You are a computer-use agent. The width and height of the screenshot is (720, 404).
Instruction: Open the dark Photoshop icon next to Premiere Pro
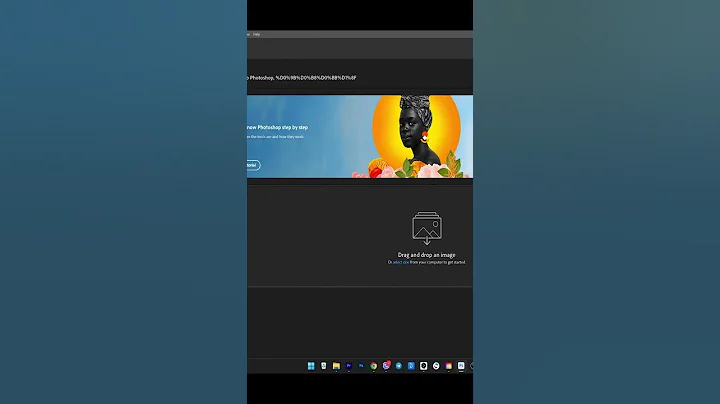click(x=361, y=366)
